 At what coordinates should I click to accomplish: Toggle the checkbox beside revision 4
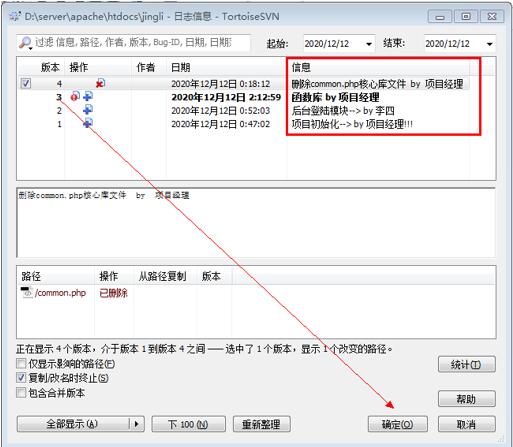(25, 83)
